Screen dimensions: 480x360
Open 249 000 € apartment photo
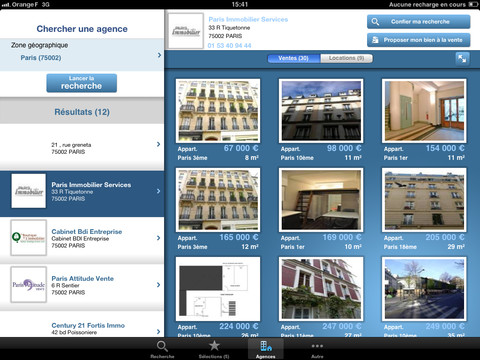pos(424,289)
